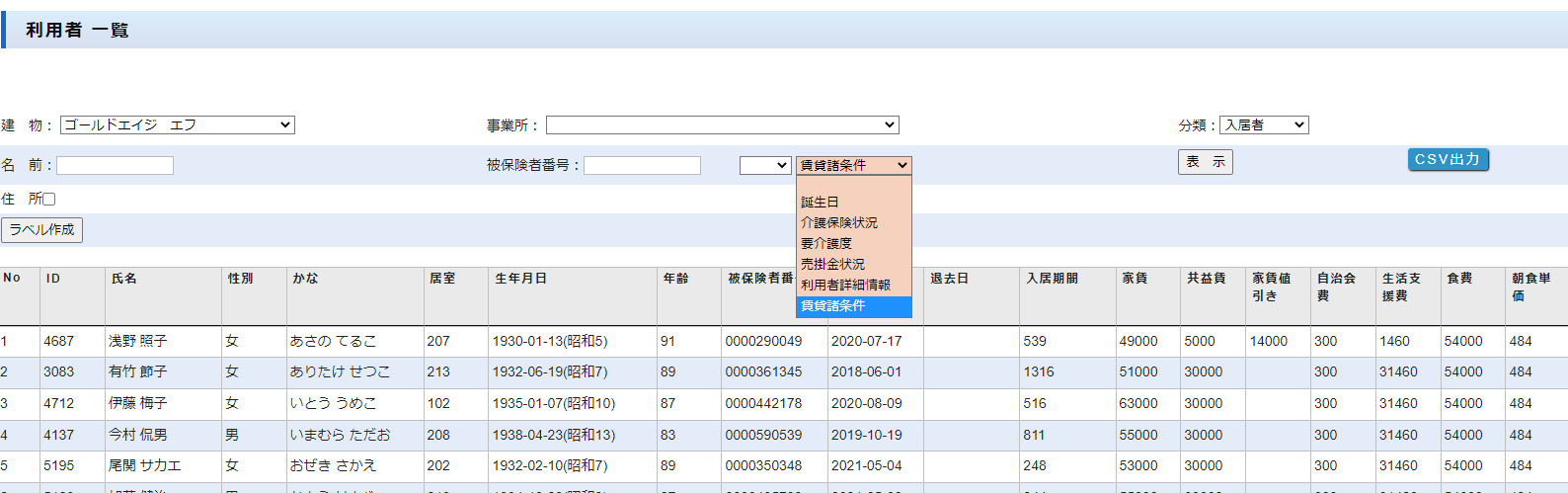Toggle the 住所 checkbox
Viewport: 1568px width, 493px height.
(49, 199)
